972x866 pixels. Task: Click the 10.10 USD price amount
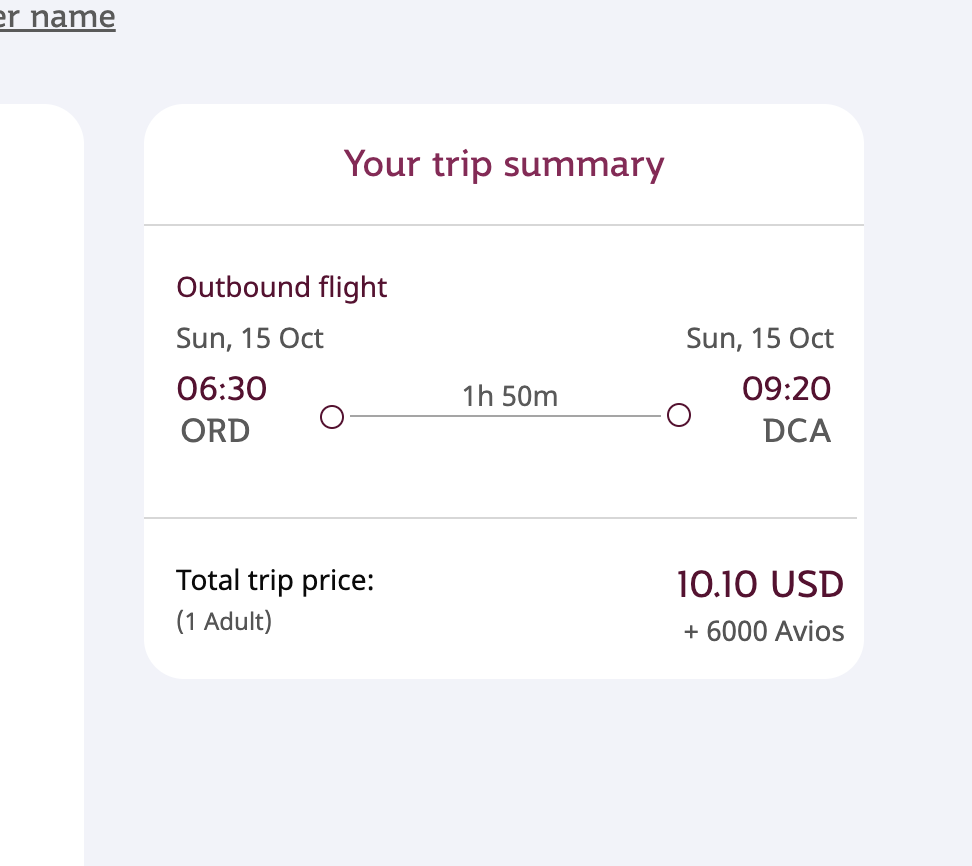[x=760, y=585]
